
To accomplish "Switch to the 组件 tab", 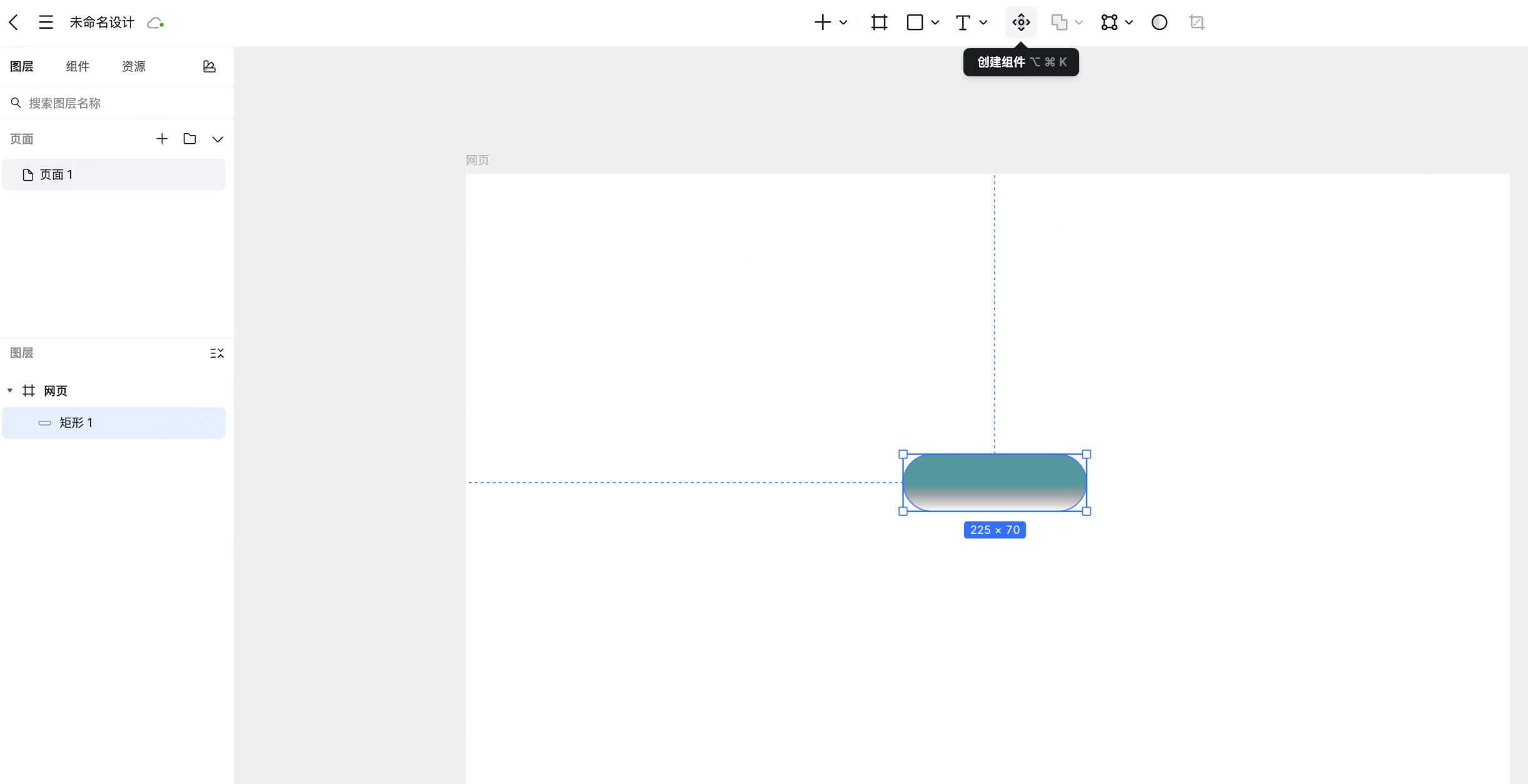I will click(78, 66).
